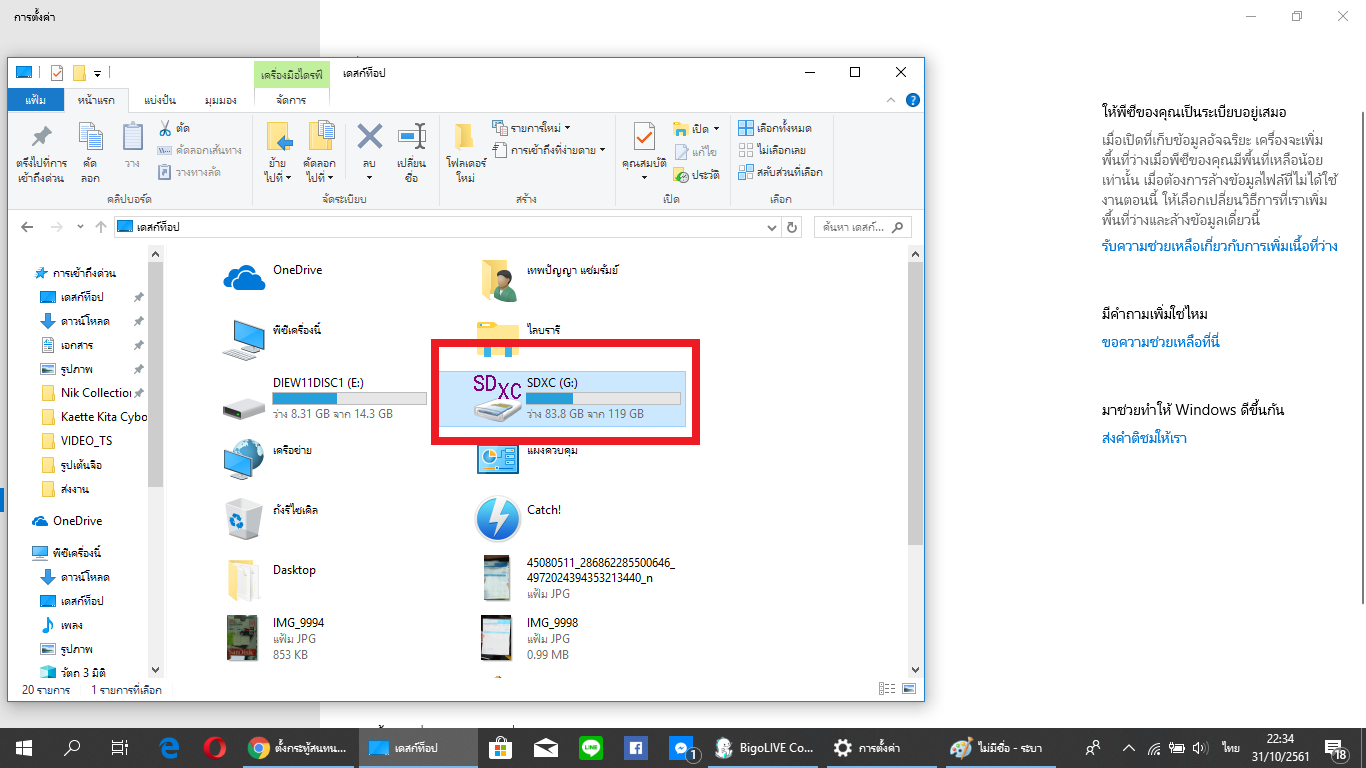Viewport: 1366px width, 768px height.
Task: Open Opera from the taskbar
Action: pyautogui.click(x=214, y=748)
